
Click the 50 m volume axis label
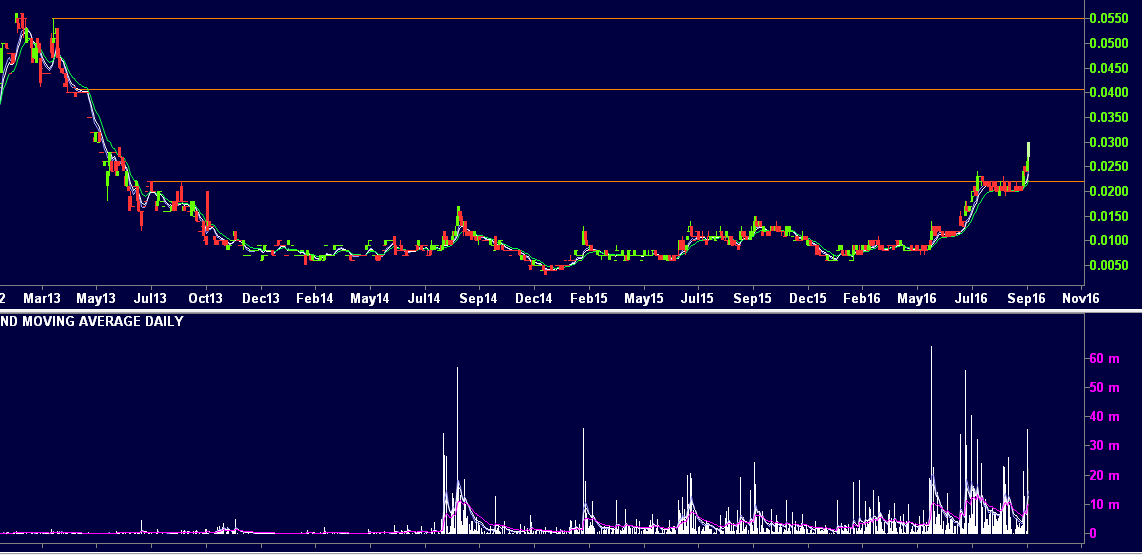[1104, 387]
